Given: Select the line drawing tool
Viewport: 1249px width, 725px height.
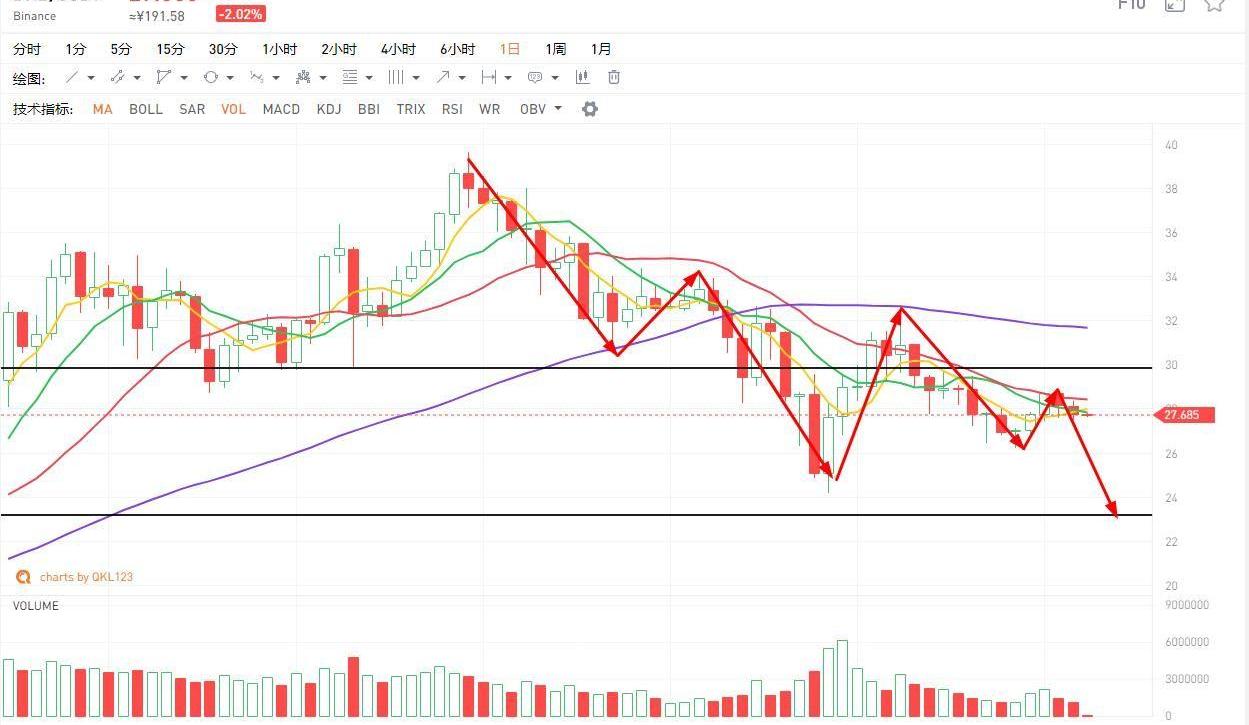Looking at the screenshot, I should point(72,77).
